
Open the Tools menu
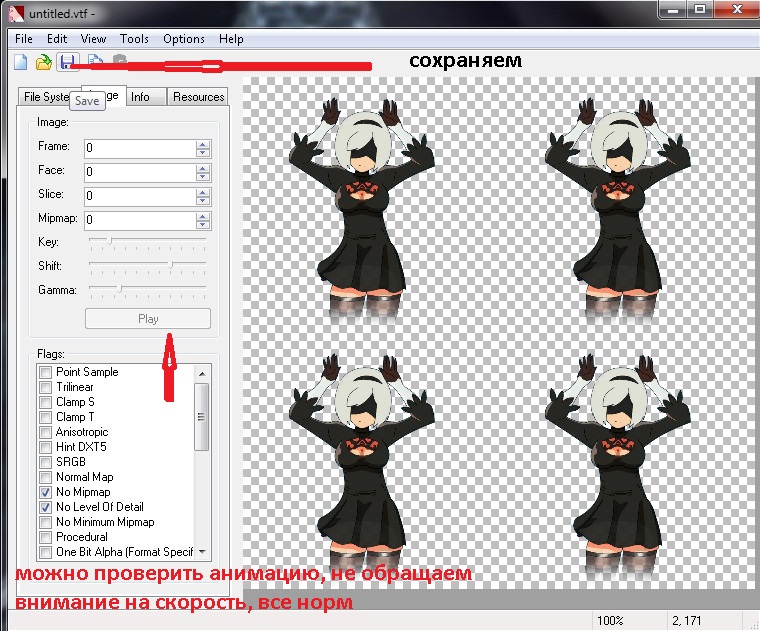[134, 39]
